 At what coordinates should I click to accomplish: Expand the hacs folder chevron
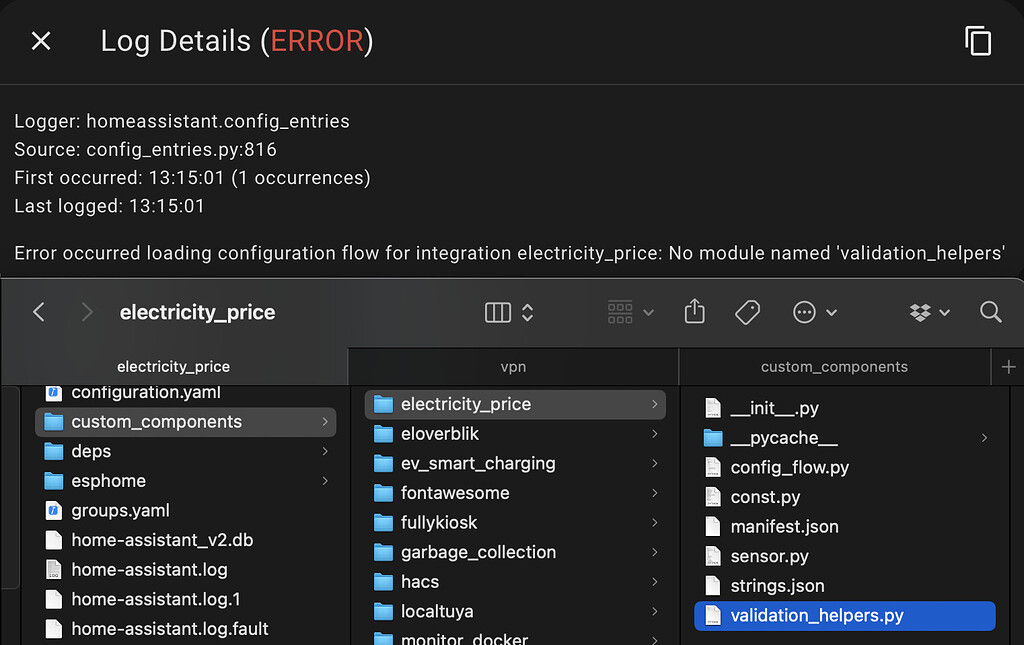655,581
